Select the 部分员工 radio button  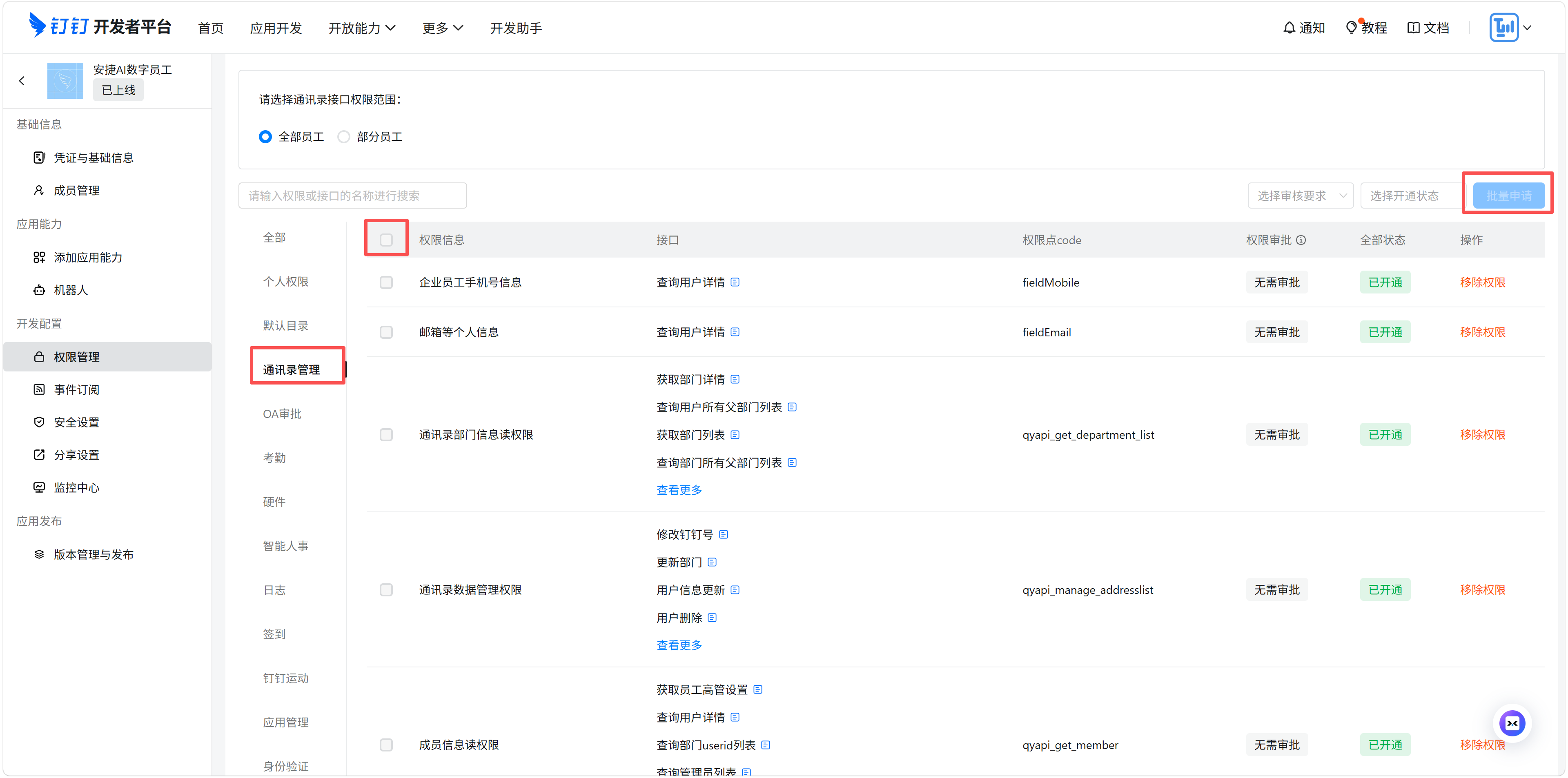(x=344, y=136)
